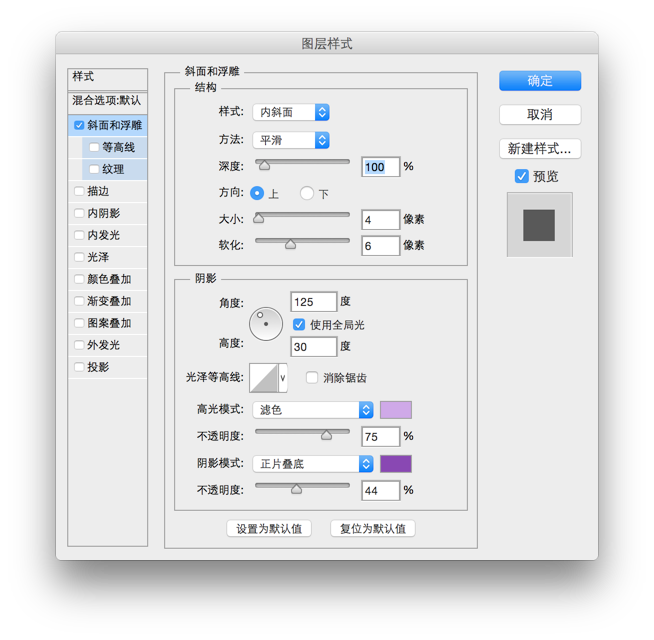
Task: Enable 内阴影 checkbox
Action: coord(79,213)
